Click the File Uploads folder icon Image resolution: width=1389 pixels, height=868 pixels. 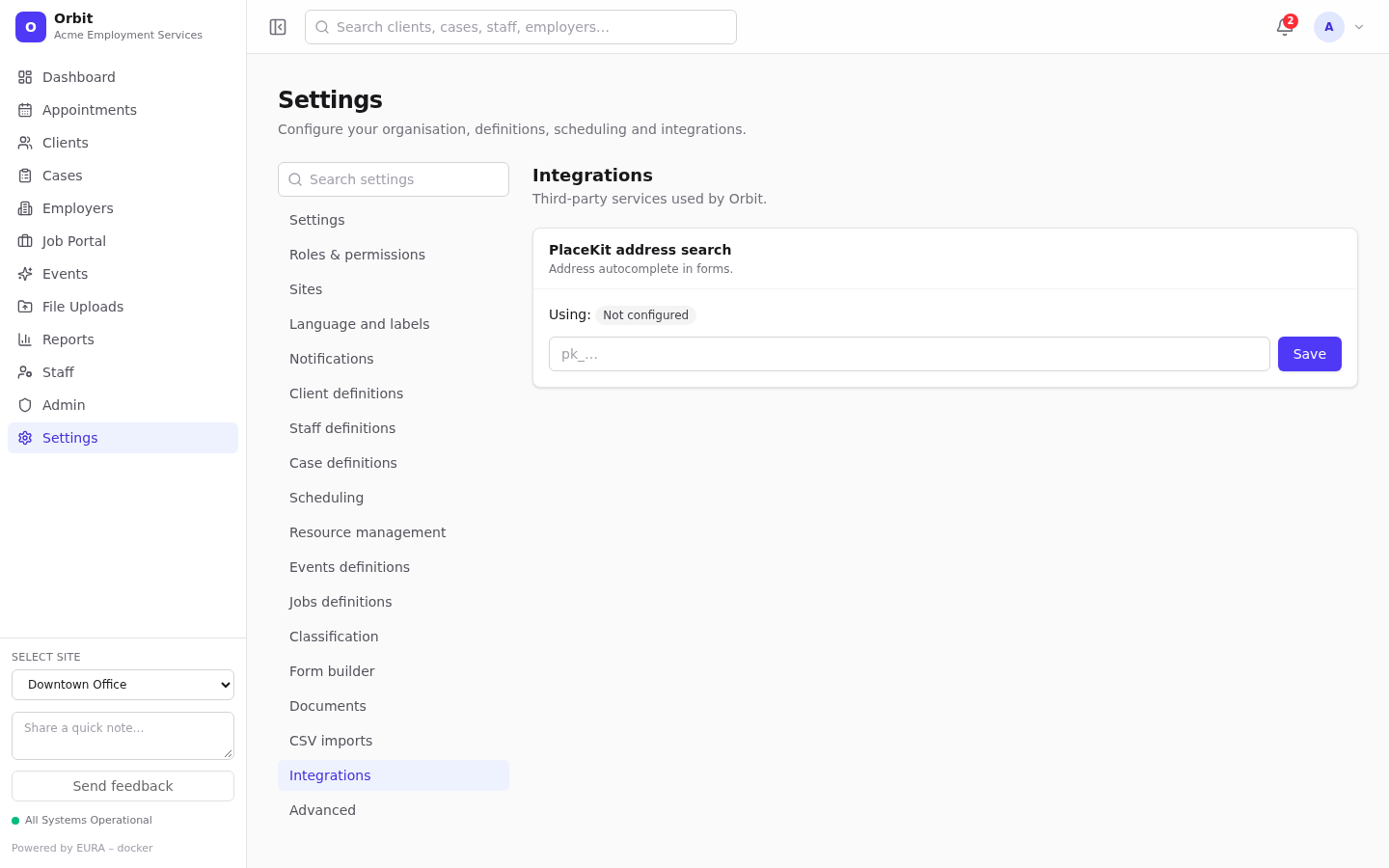[x=25, y=307]
